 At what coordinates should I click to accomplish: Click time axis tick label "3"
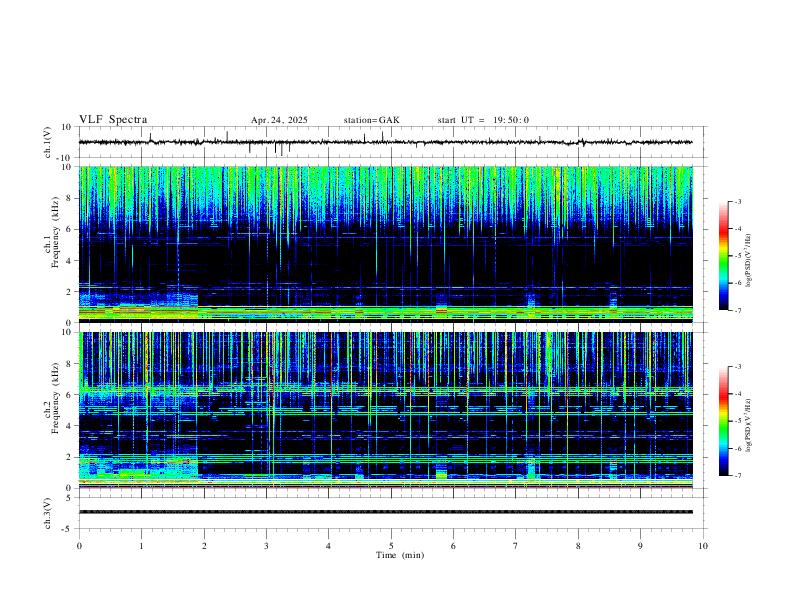(266, 546)
